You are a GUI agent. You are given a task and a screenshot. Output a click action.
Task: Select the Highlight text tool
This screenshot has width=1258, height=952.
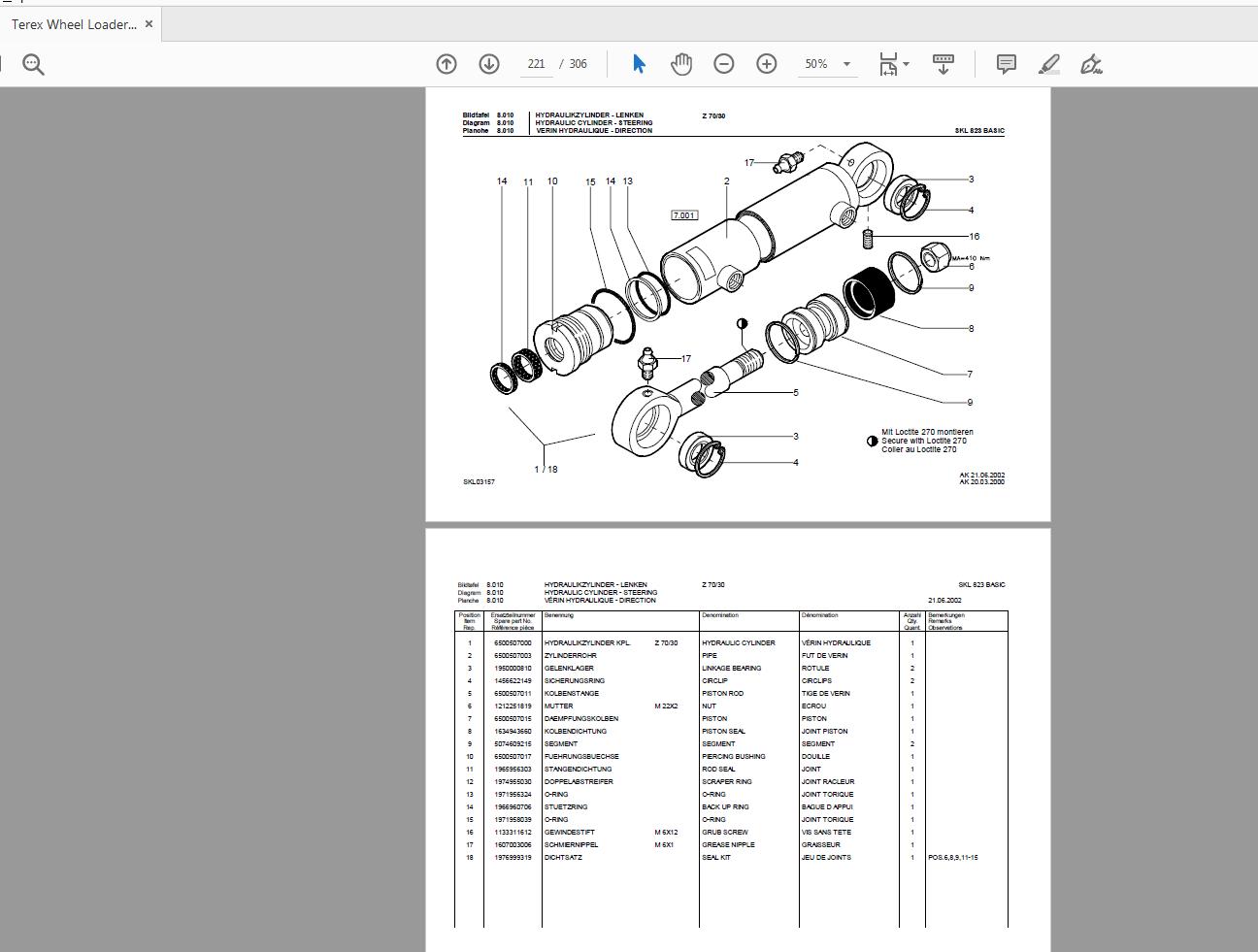pyautogui.click(x=1049, y=64)
